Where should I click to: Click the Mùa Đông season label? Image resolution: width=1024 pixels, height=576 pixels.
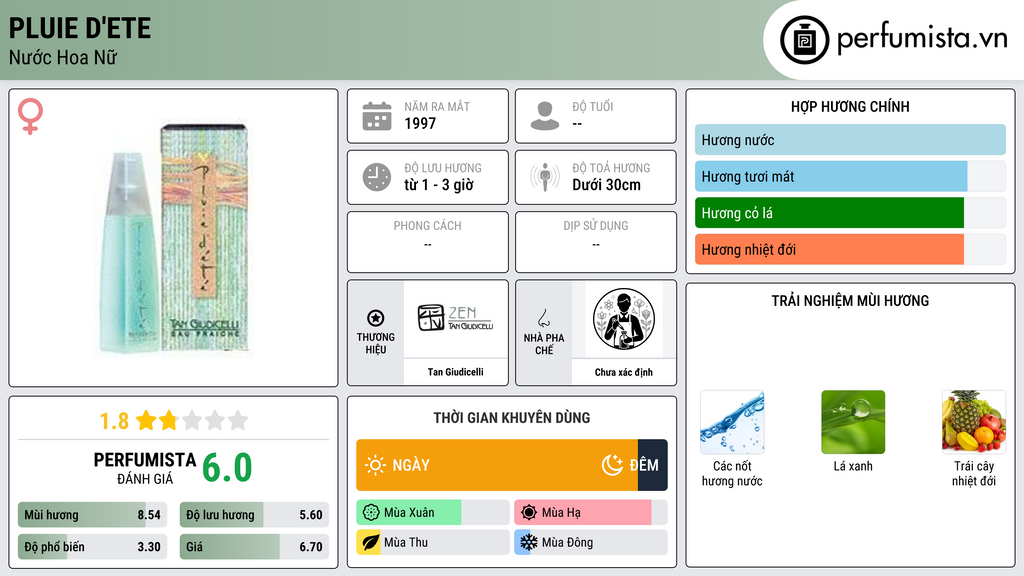pyautogui.click(x=568, y=543)
